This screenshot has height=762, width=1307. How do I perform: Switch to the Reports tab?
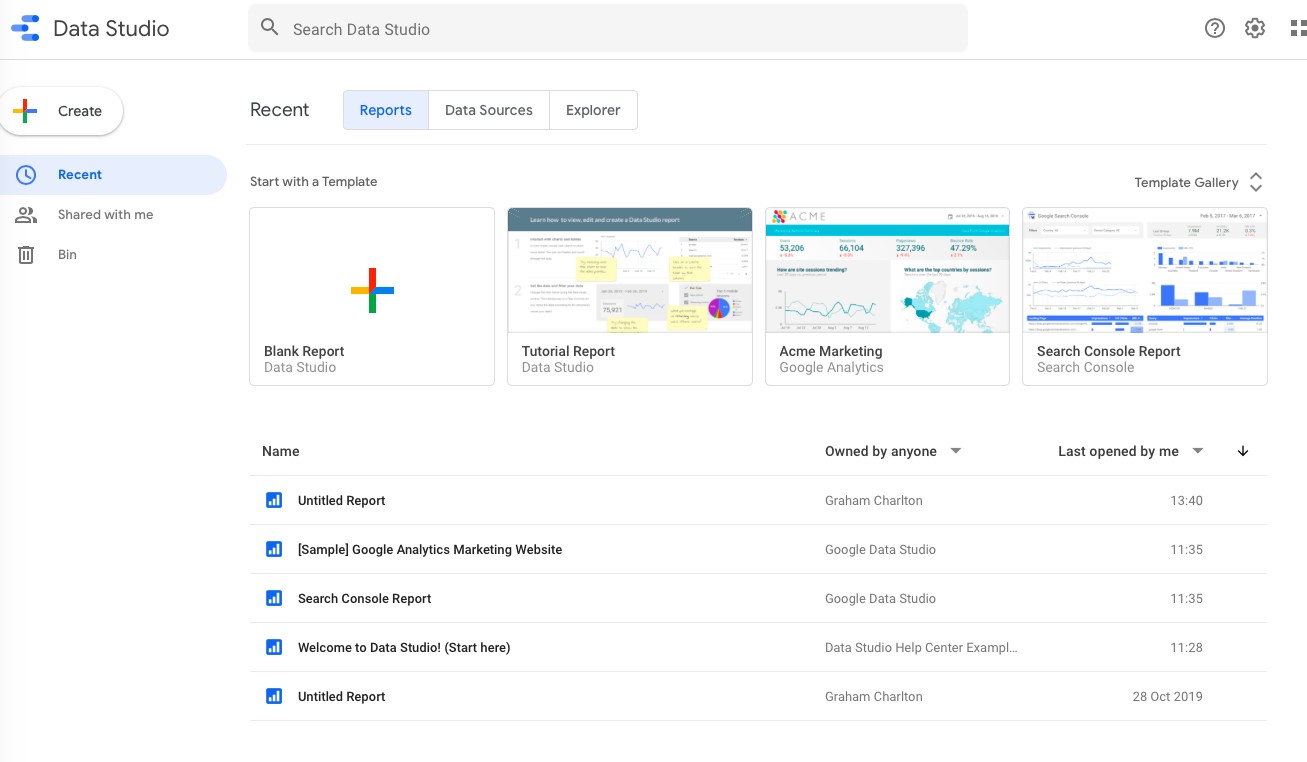click(386, 110)
